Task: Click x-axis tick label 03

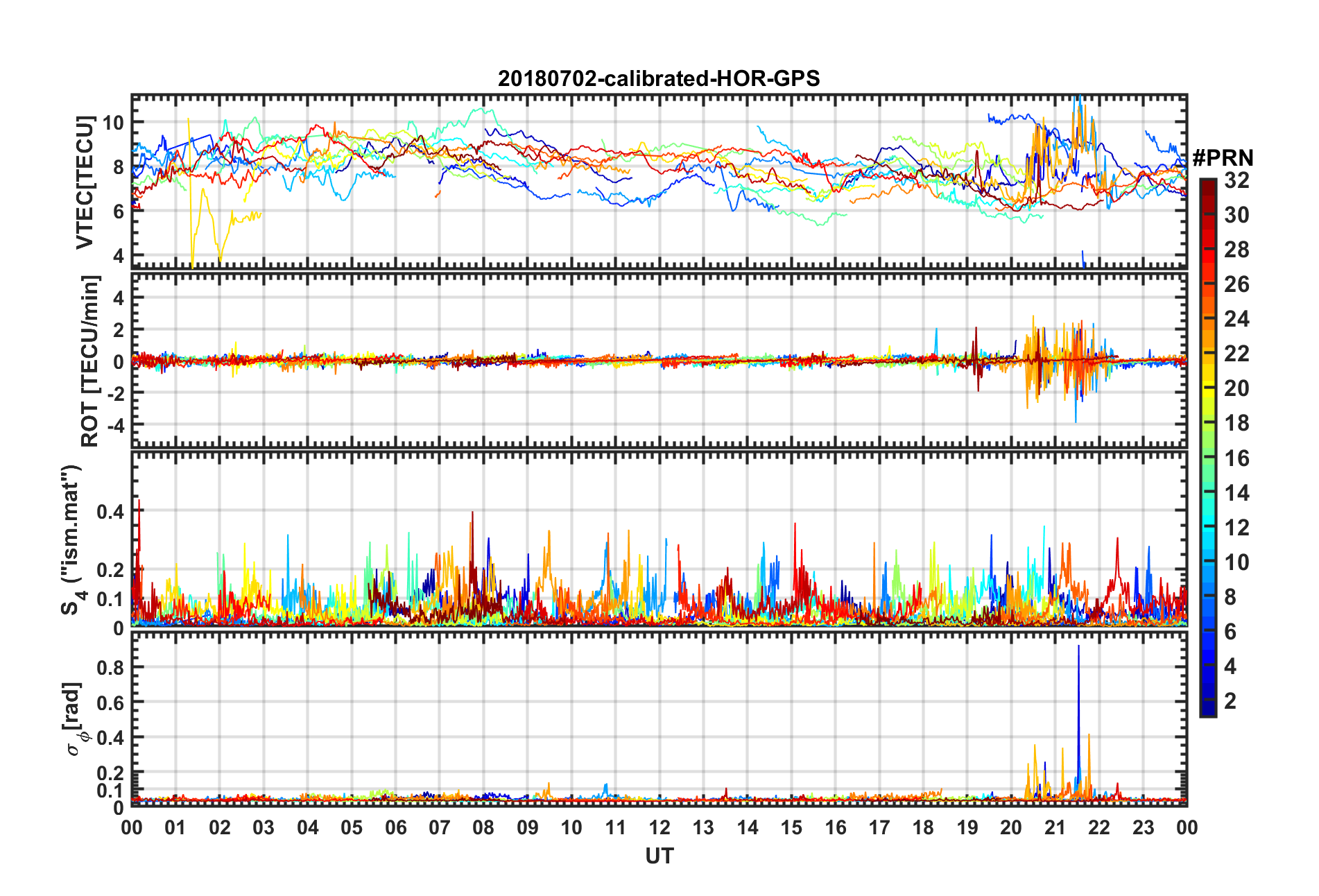Action: 264,828
